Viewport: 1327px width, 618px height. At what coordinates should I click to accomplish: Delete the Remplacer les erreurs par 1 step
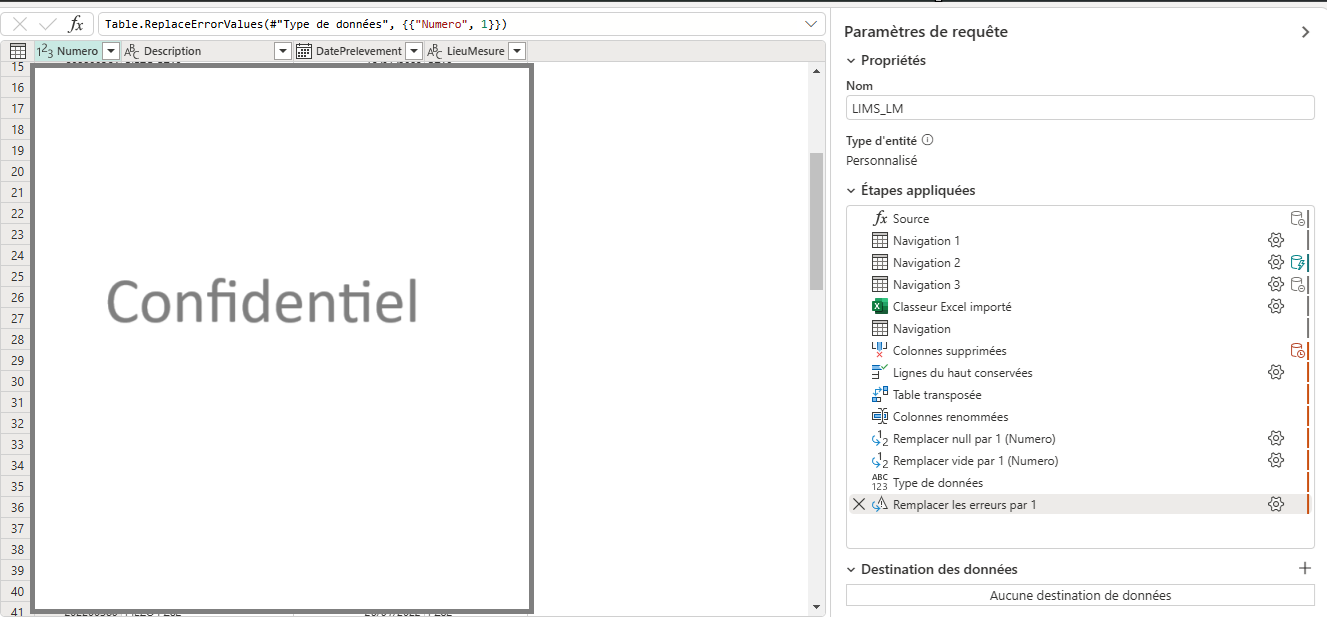coord(858,504)
